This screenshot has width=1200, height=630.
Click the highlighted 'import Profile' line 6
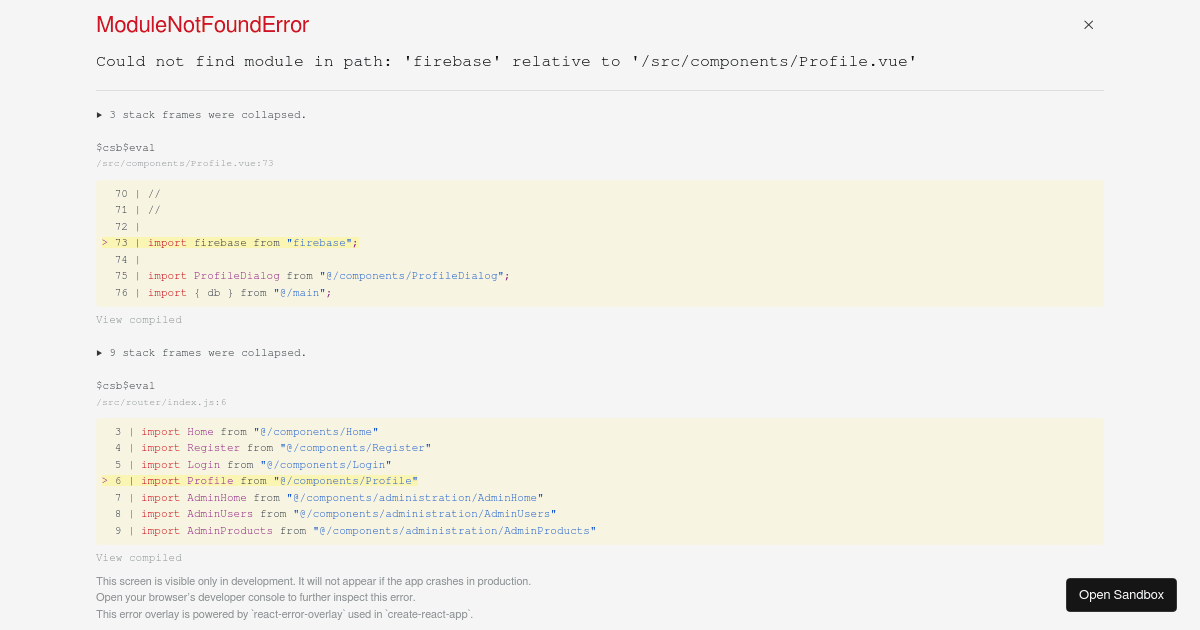pyautogui.click(x=260, y=480)
